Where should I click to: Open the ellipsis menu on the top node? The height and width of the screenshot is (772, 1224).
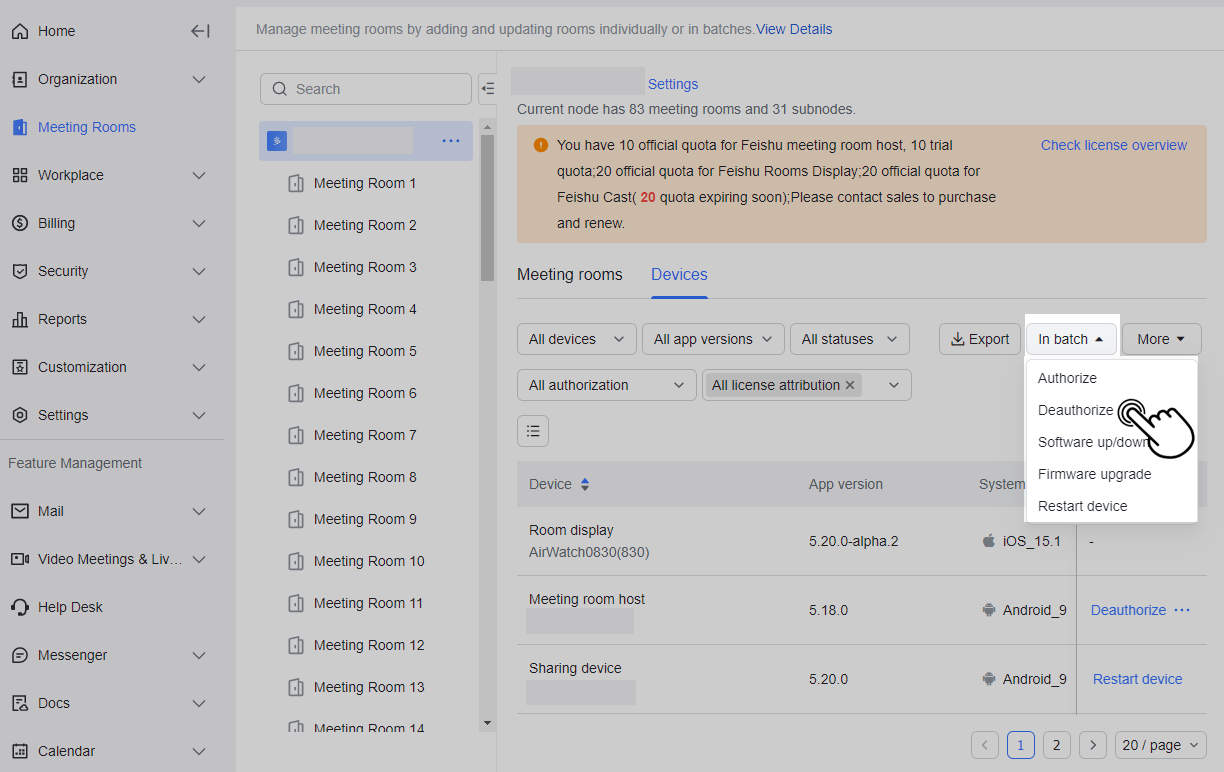pyautogui.click(x=451, y=141)
